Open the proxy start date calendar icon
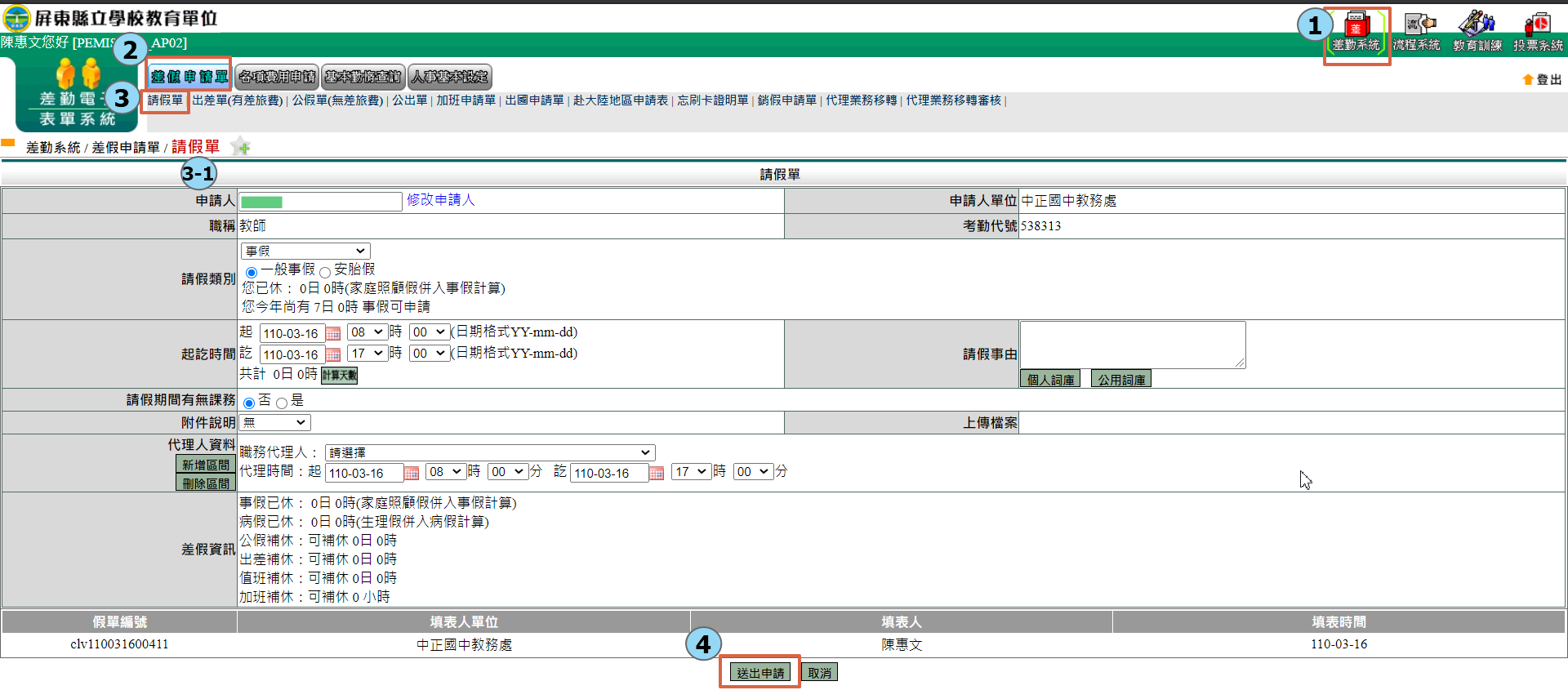This screenshot has width=1568, height=699. pos(412,473)
